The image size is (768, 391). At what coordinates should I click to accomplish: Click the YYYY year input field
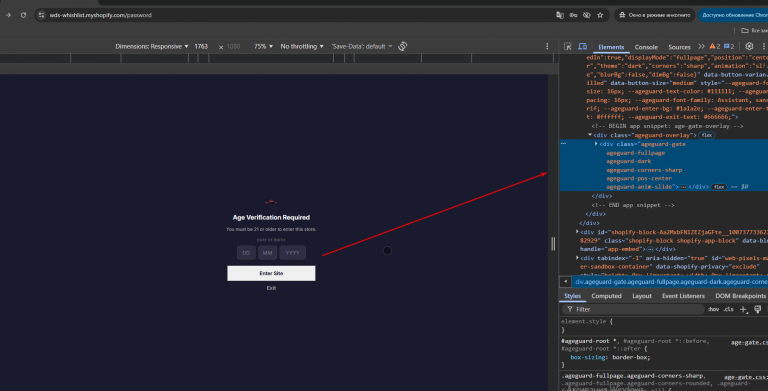pos(292,253)
